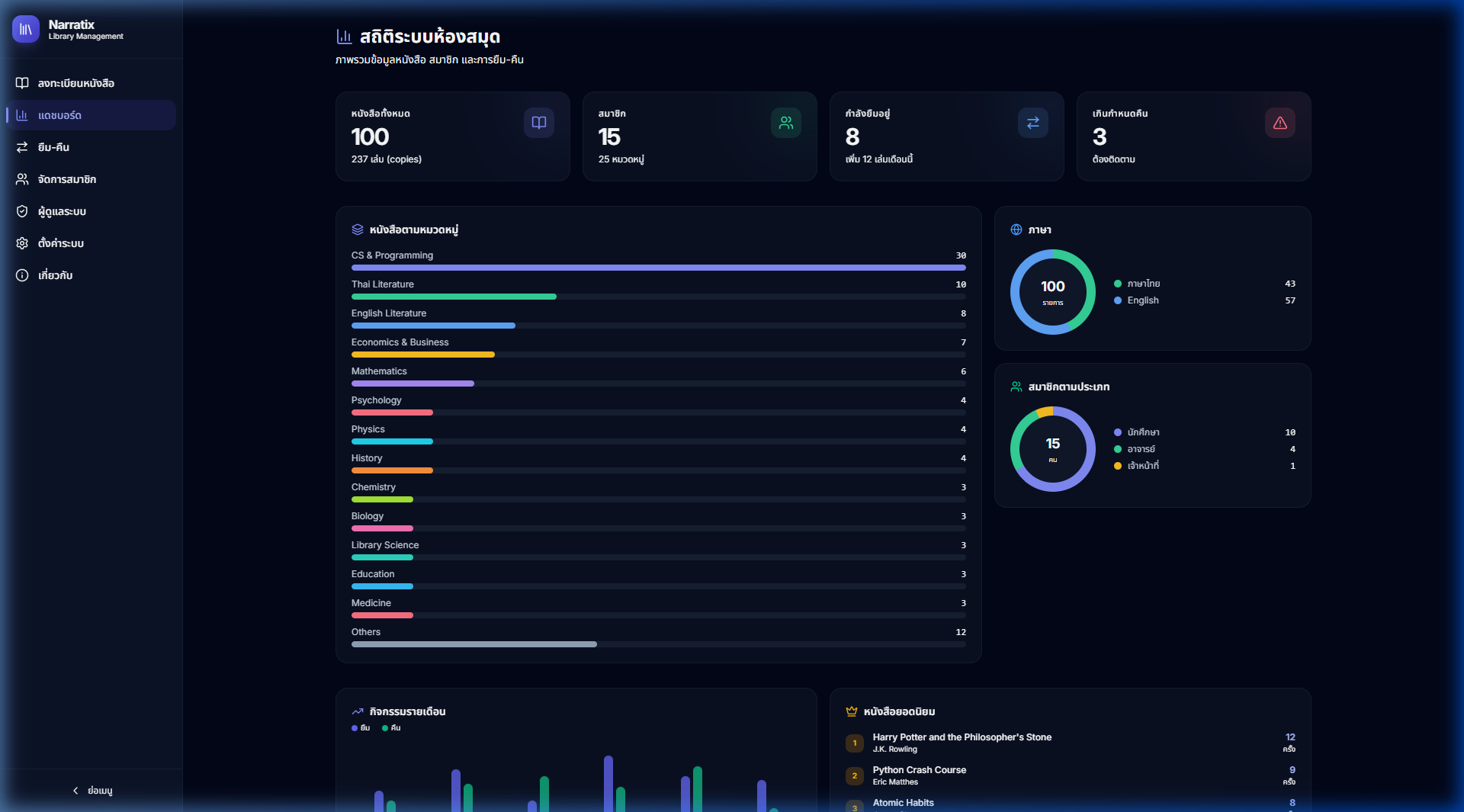Open the member management sidebar item
Viewport: 1464px width, 812px height.
(x=66, y=179)
